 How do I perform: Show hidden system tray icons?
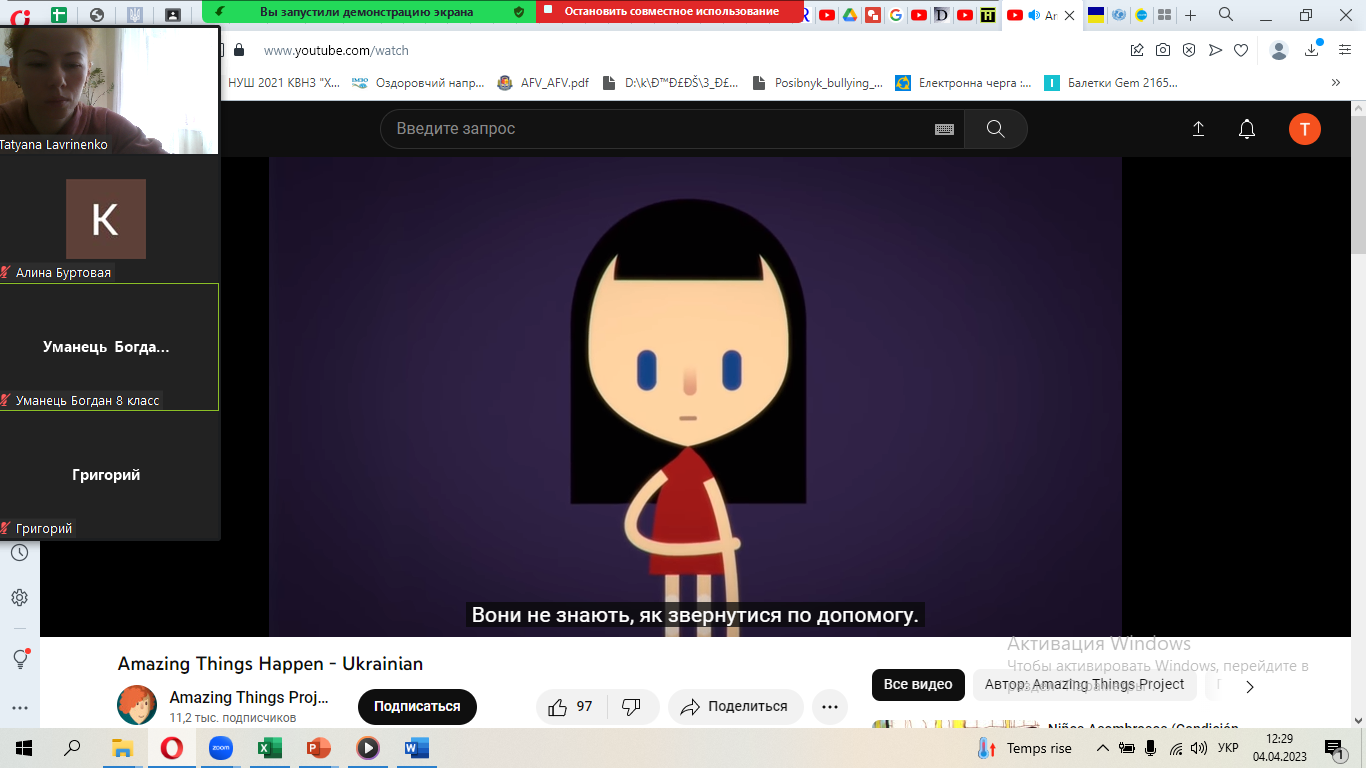pos(1102,748)
